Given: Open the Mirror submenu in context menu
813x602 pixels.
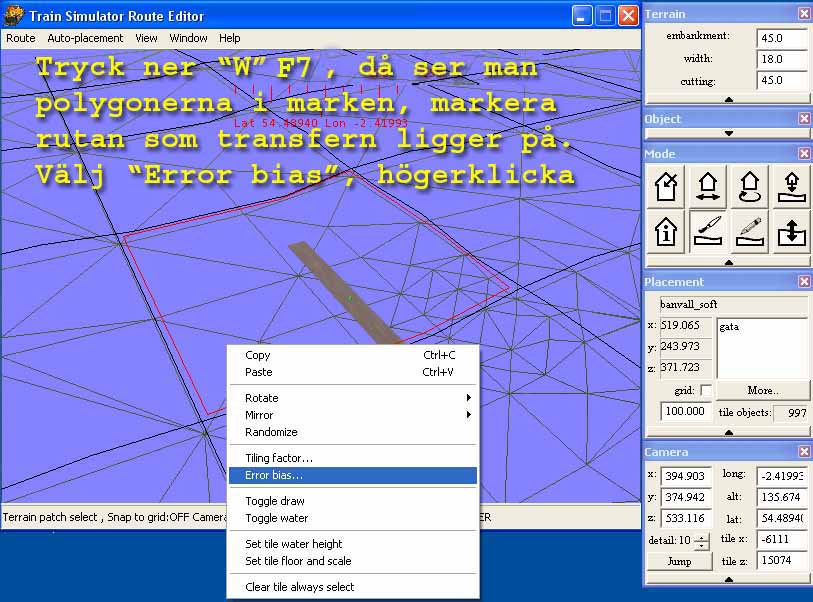Looking at the screenshot, I should (353, 415).
